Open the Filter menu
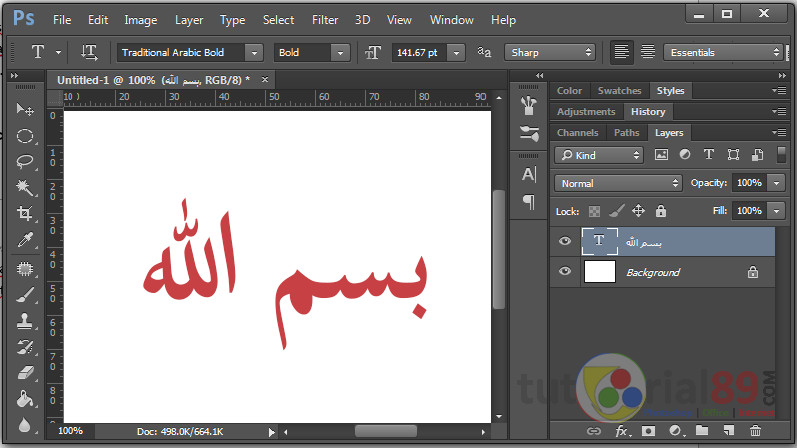The image size is (797, 448). pyautogui.click(x=325, y=20)
